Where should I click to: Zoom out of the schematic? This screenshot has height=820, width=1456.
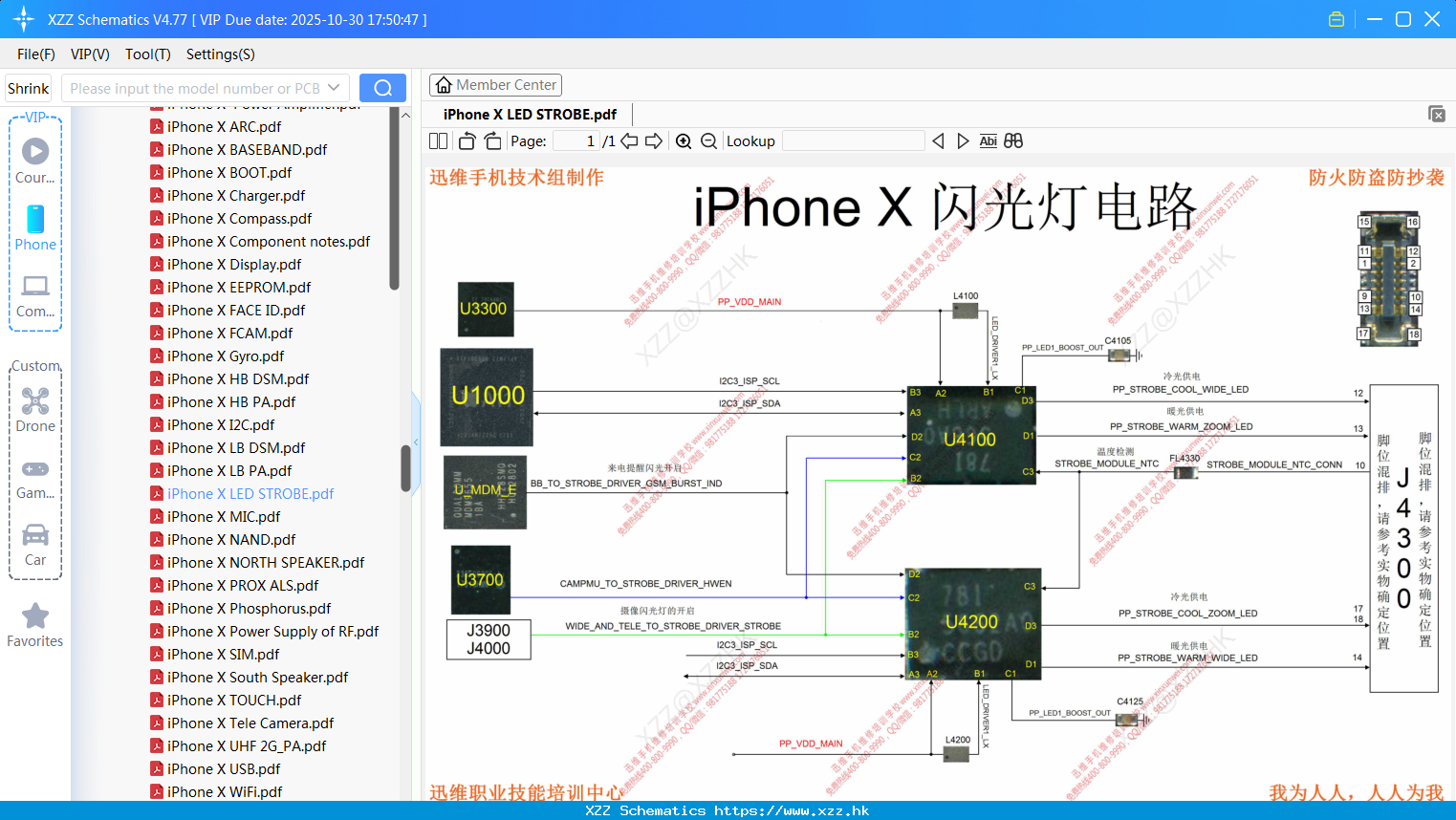[708, 140]
